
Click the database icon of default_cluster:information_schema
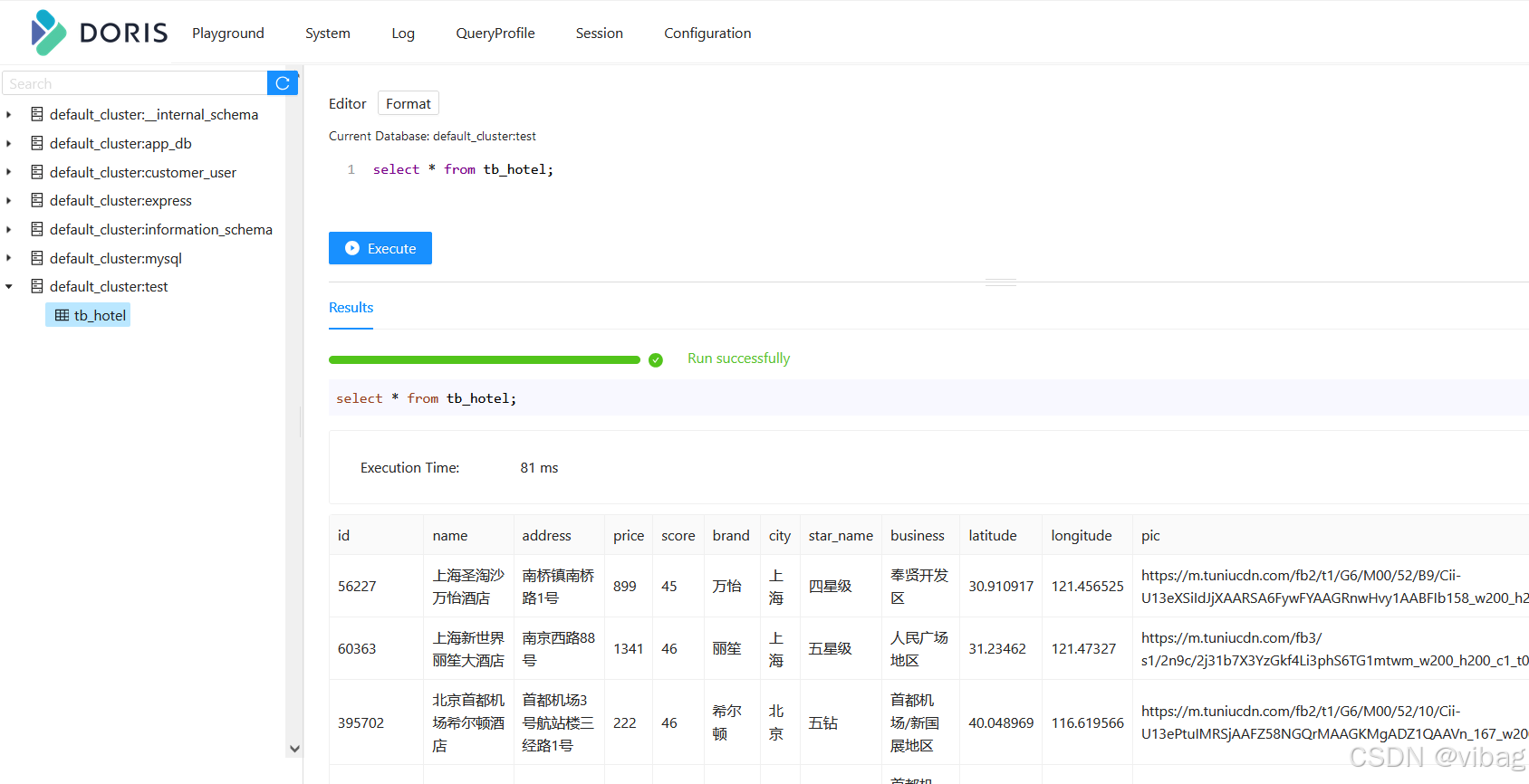coord(37,229)
